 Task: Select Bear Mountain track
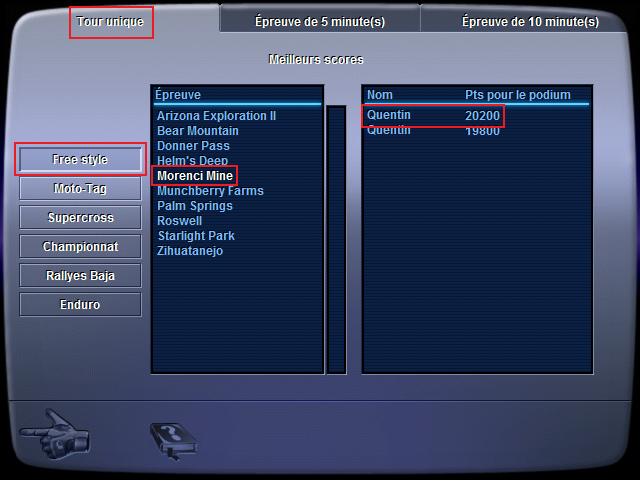click(198, 131)
